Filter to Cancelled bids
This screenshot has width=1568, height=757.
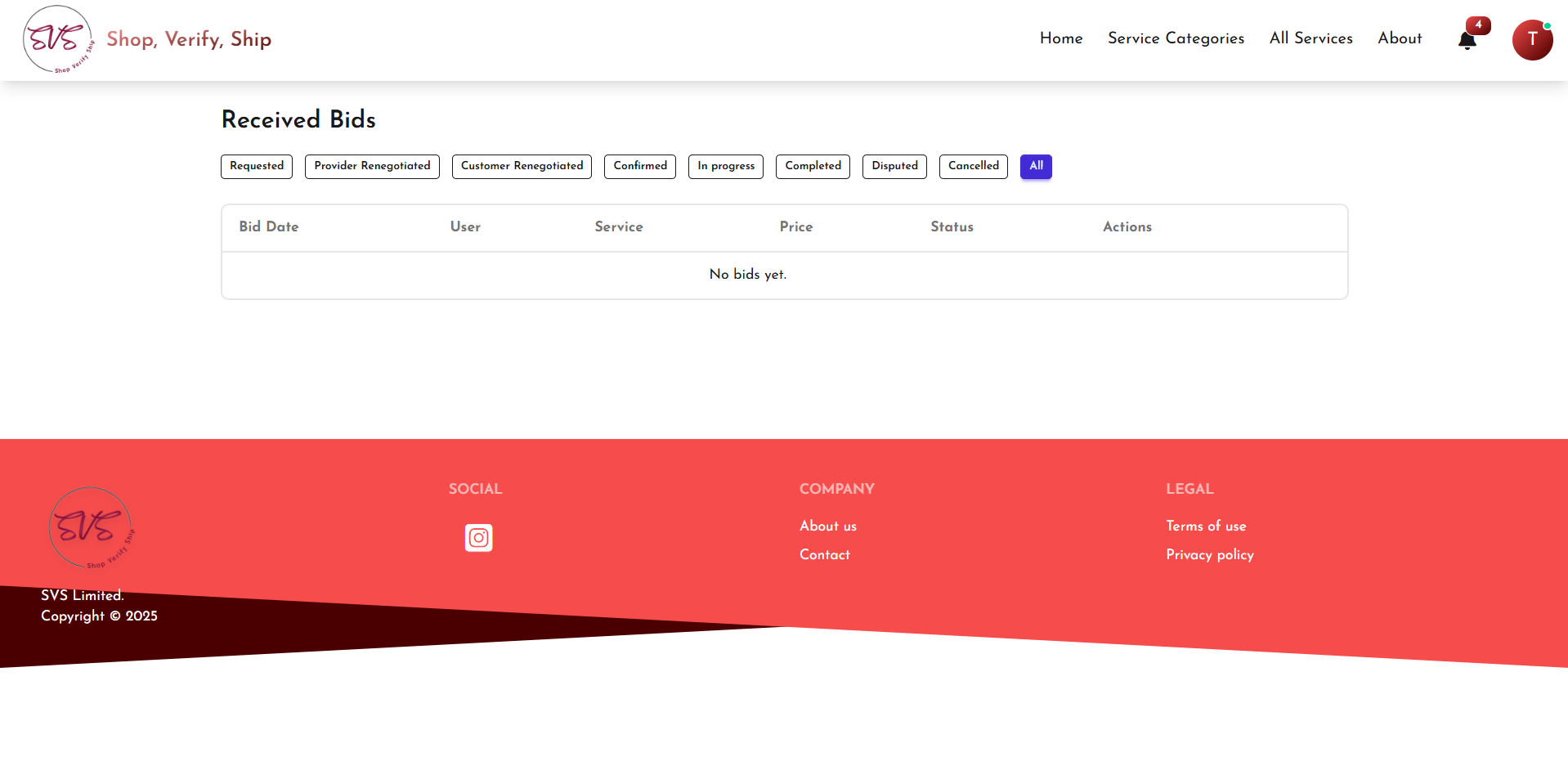click(974, 166)
